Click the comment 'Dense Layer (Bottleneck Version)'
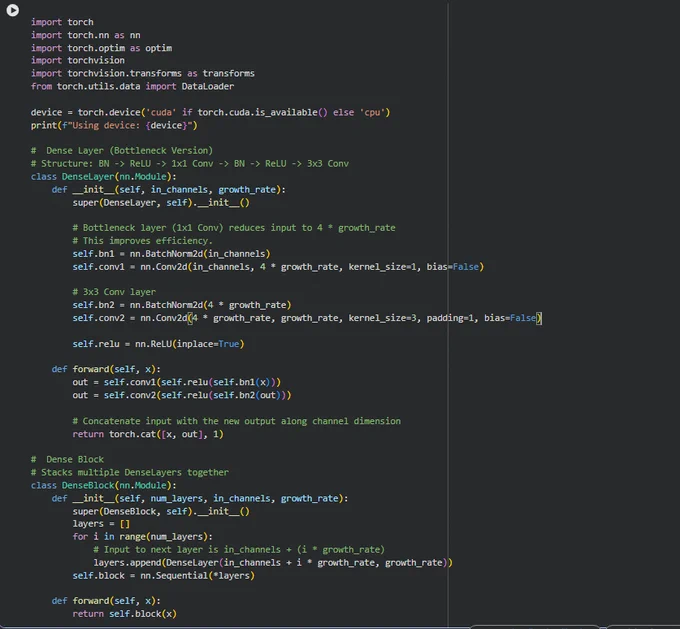This screenshot has height=629, width=680. pyautogui.click(x=122, y=151)
